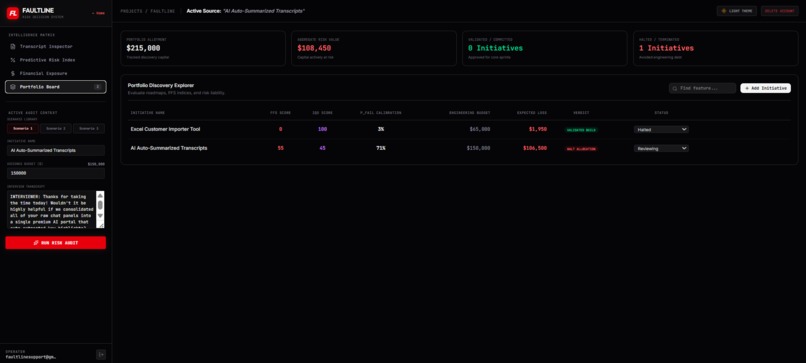
Task: Focus the Find feature search field
Action: pyautogui.click(x=703, y=88)
